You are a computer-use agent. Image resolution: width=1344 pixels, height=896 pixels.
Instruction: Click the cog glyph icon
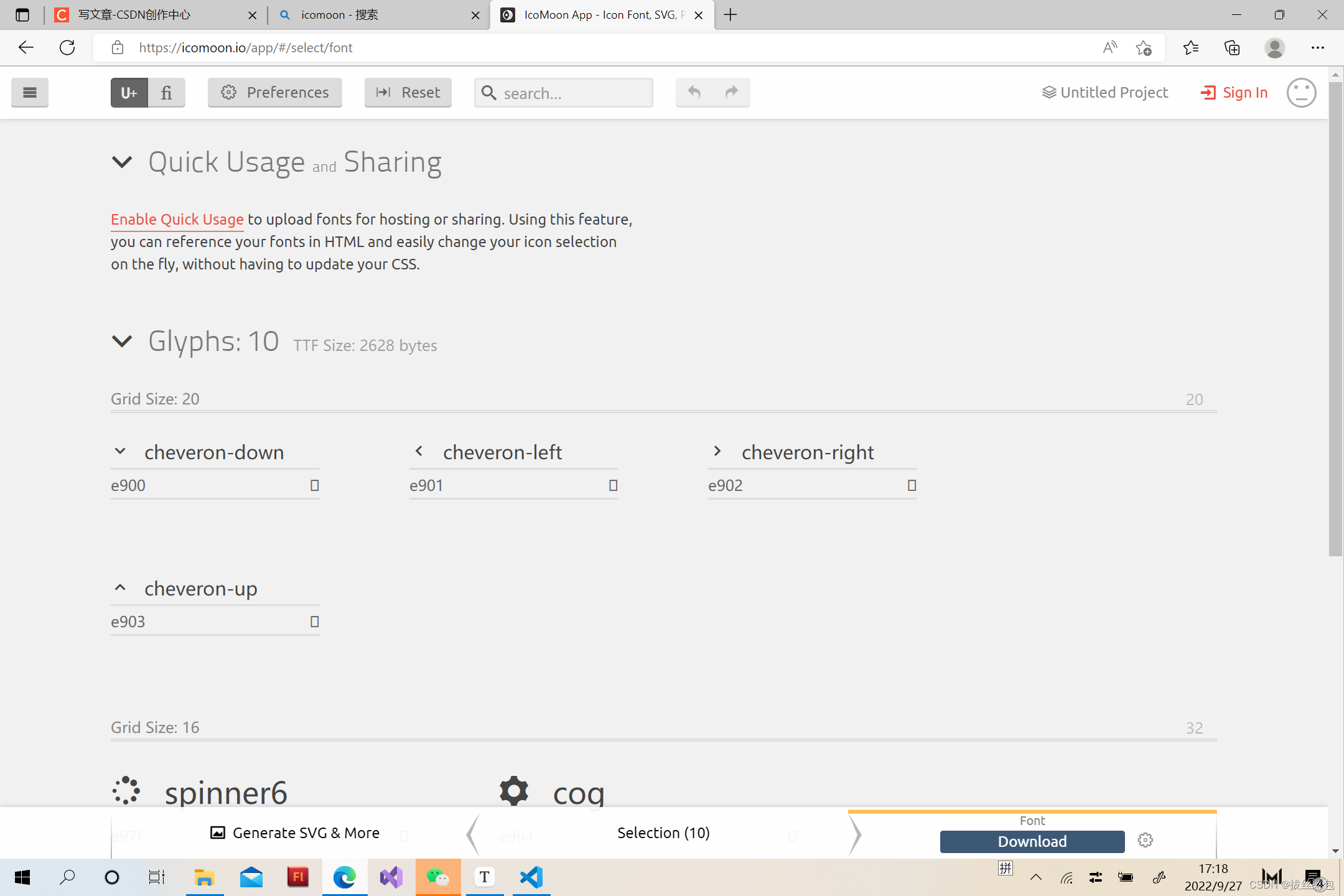point(514,790)
